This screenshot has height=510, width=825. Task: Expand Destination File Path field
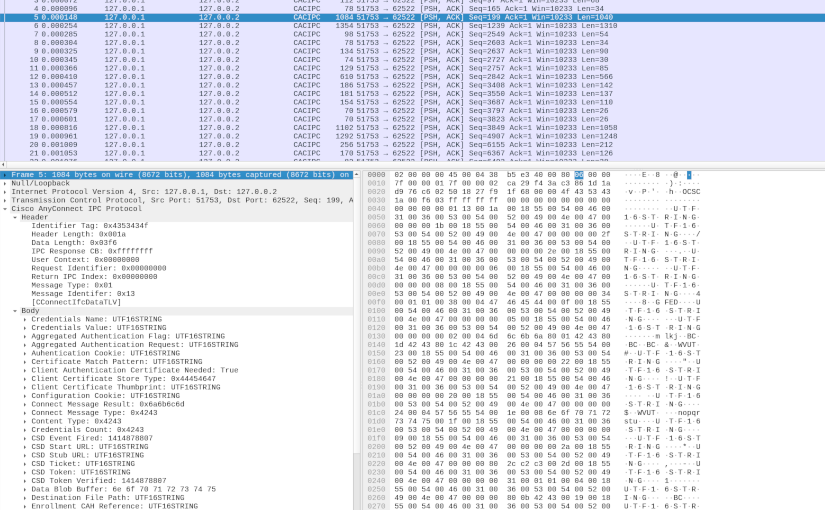click(x=25, y=497)
